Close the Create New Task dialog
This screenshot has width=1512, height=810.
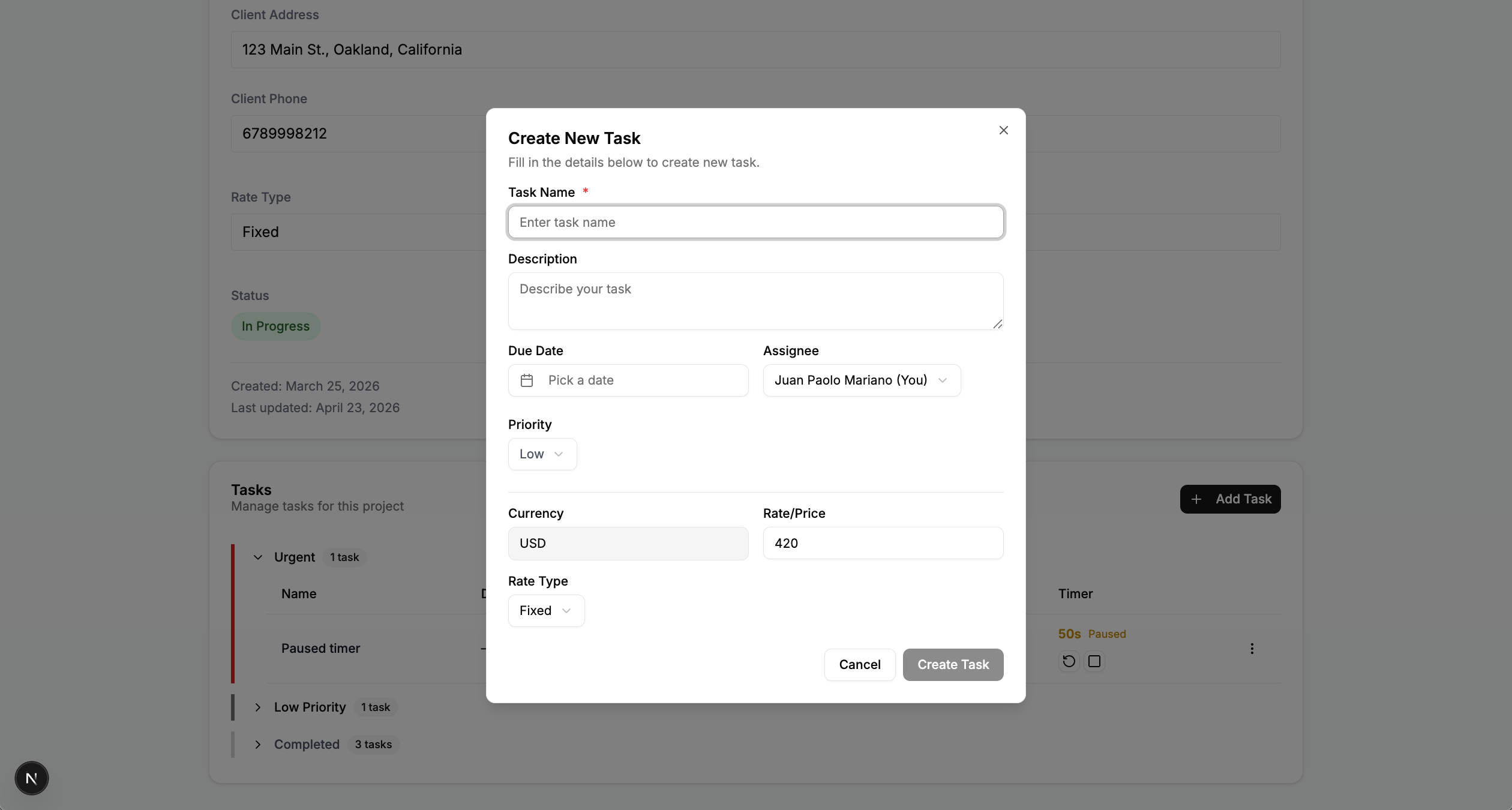1003,130
